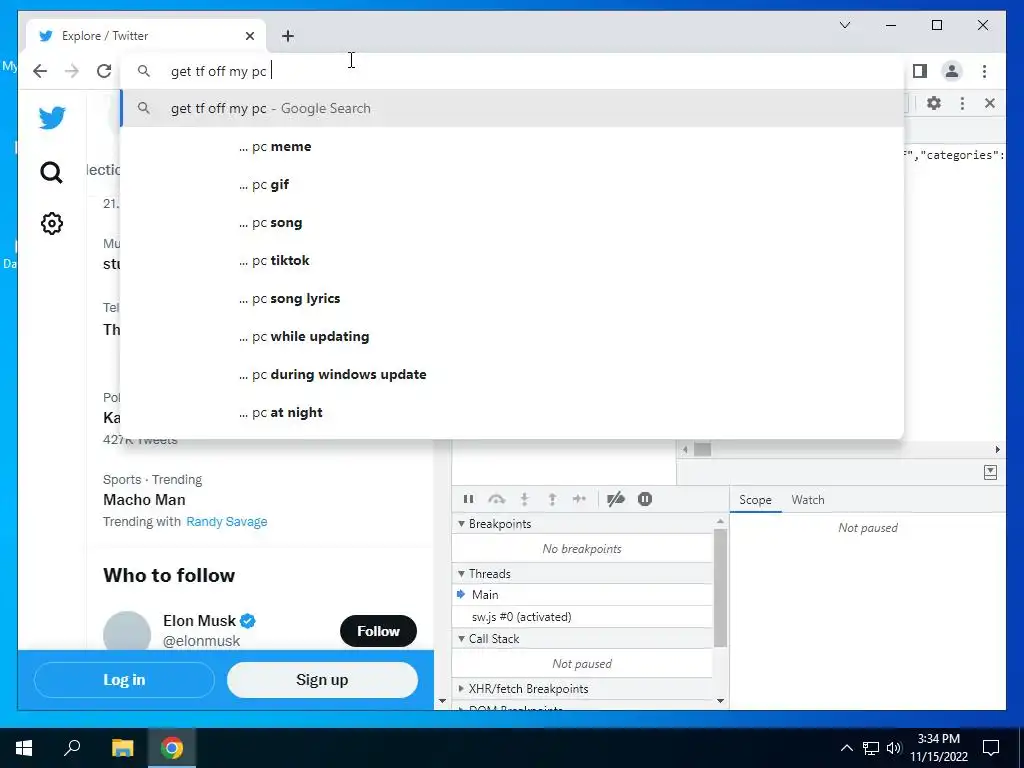
Task: Open Chrome profile avatar menu
Action: pyautogui.click(x=952, y=71)
